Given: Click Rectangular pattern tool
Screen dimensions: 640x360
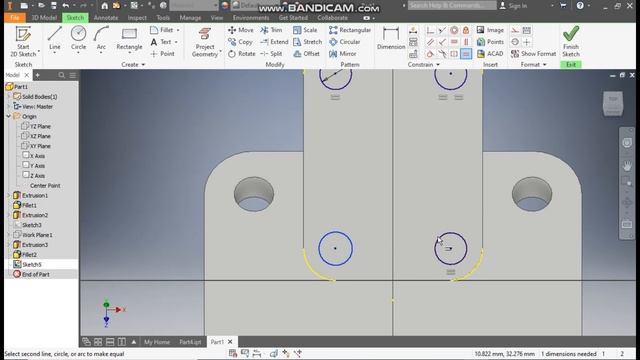Looking at the screenshot, I should (x=350, y=30).
